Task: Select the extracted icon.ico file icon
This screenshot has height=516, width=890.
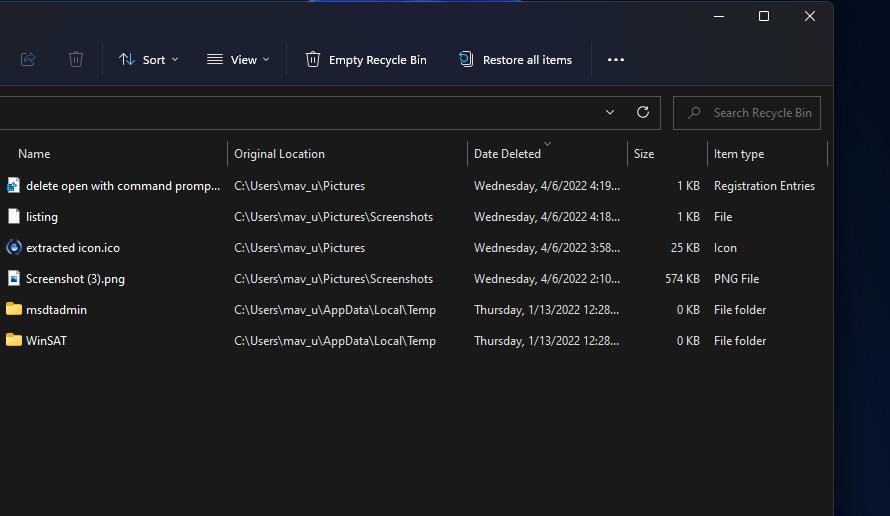Action: 14,247
